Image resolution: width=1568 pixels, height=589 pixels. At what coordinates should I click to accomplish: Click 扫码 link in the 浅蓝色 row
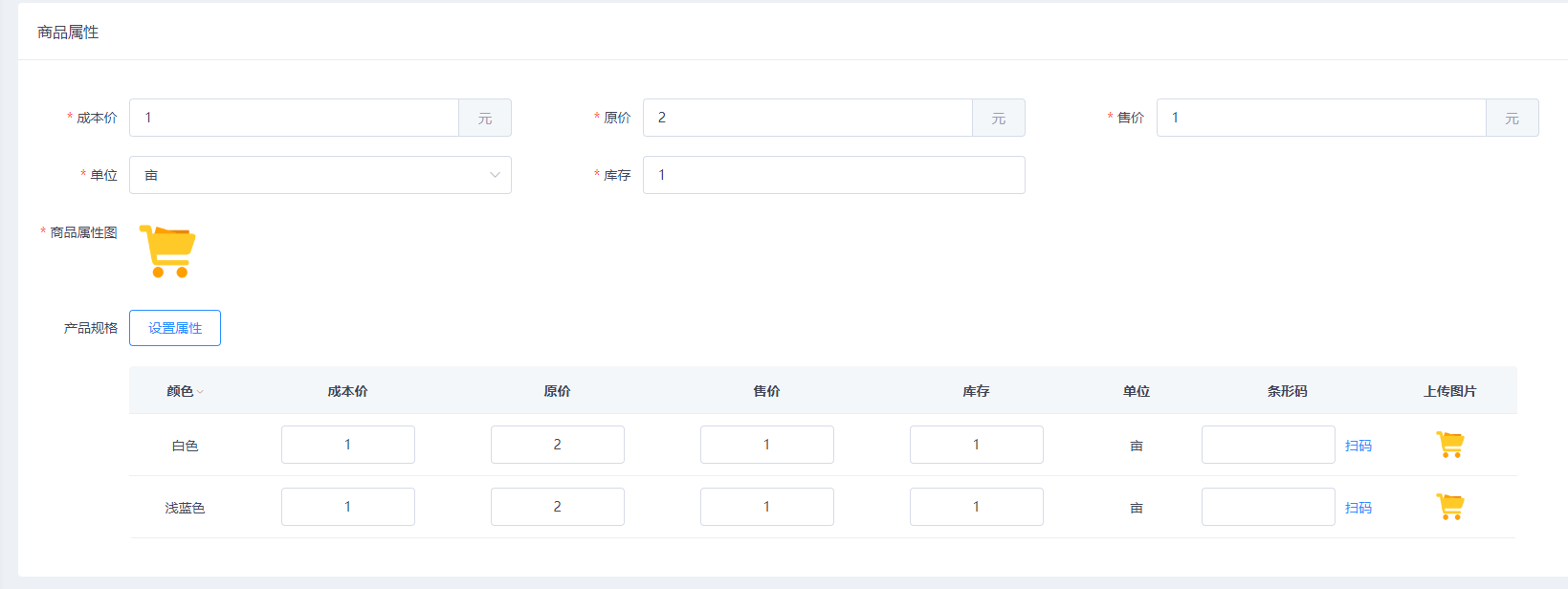point(1358,508)
